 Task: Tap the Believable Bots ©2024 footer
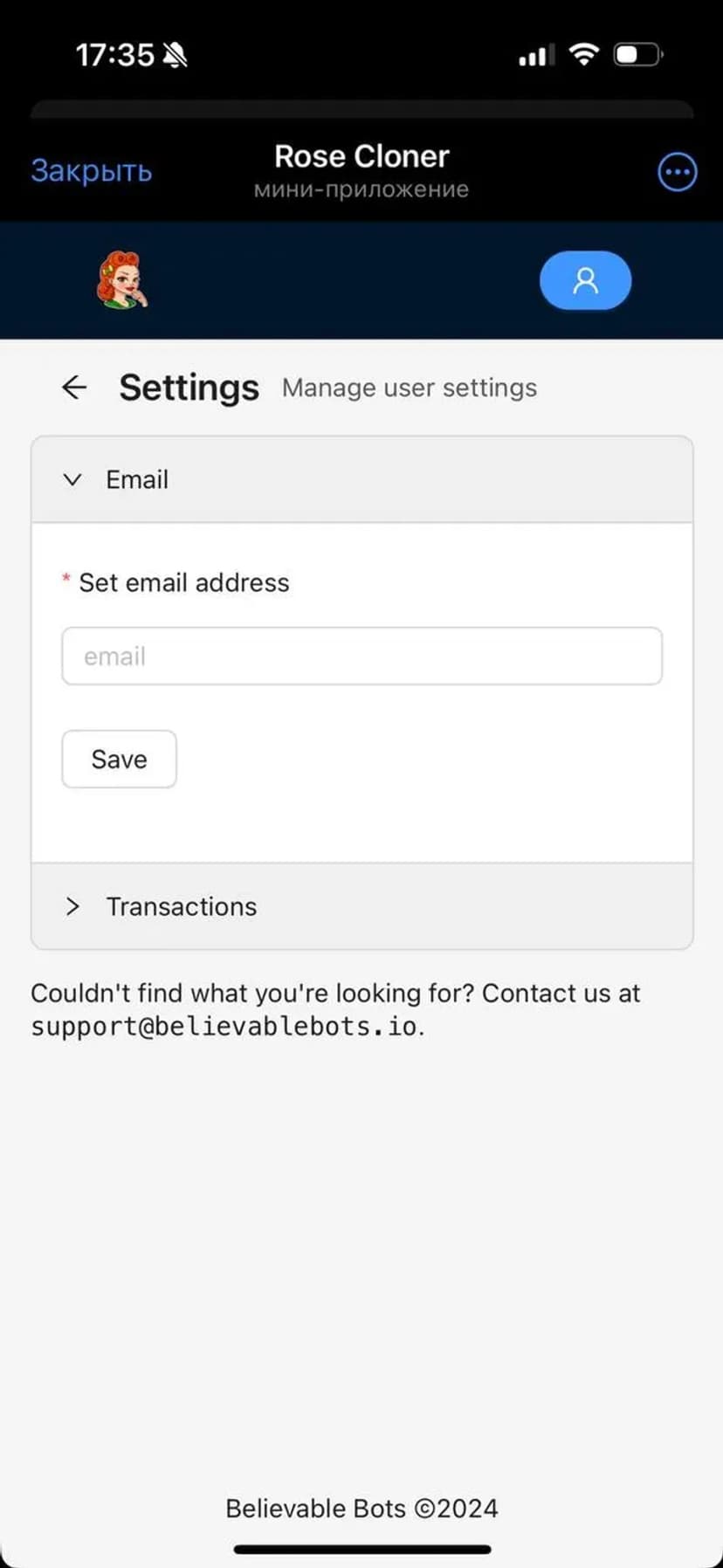(361, 1509)
